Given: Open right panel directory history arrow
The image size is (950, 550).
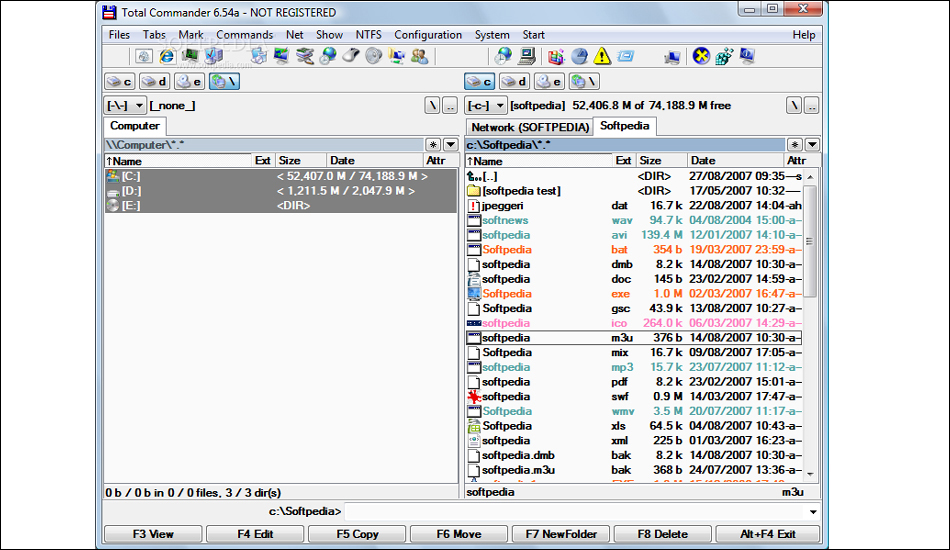Looking at the screenshot, I should [x=812, y=145].
